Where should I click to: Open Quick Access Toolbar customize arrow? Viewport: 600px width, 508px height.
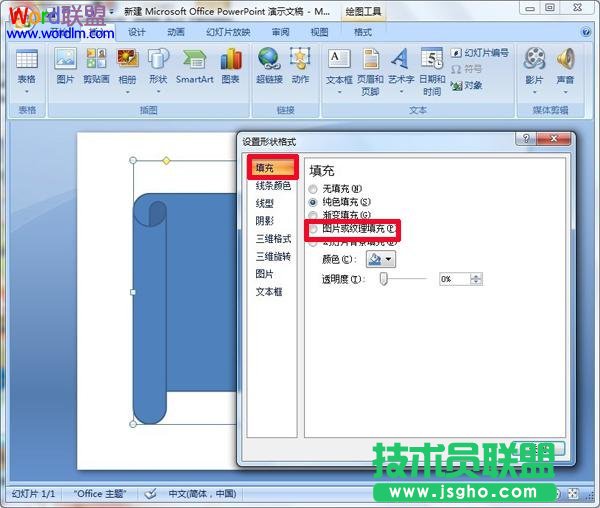point(111,12)
